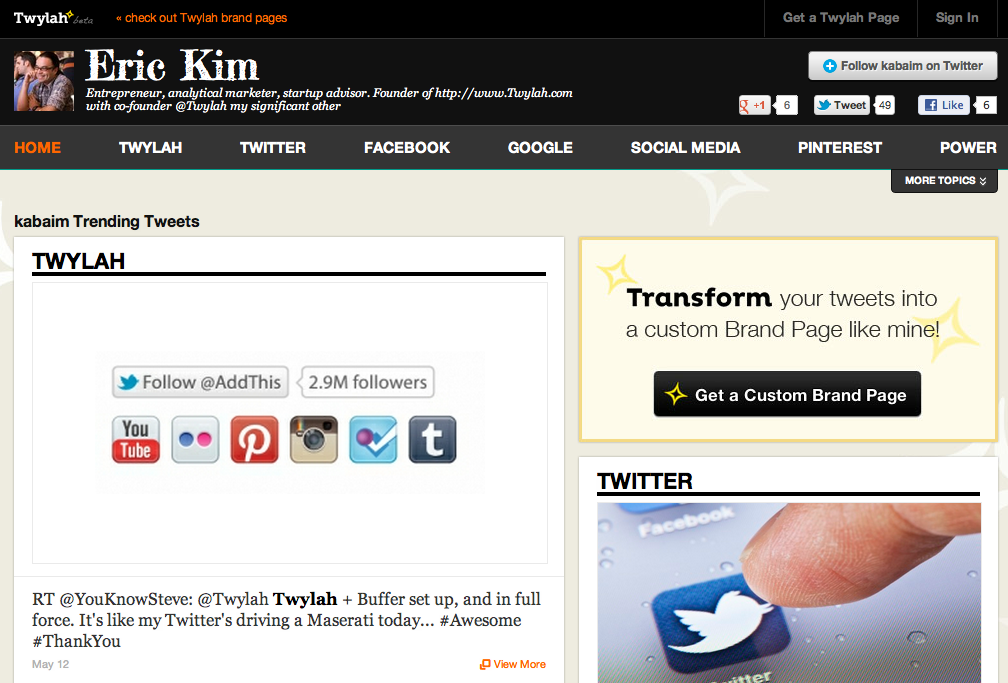The image size is (1008, 683).
Task: Click check out Twylah brand pages link
Action: [201, 18]
